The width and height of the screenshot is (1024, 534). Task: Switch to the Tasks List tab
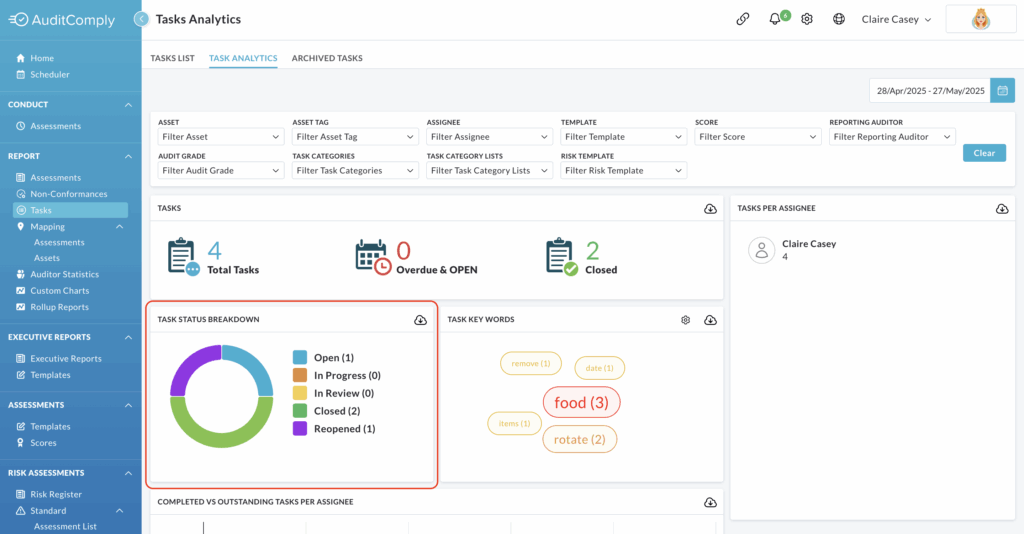coord(172,58)
